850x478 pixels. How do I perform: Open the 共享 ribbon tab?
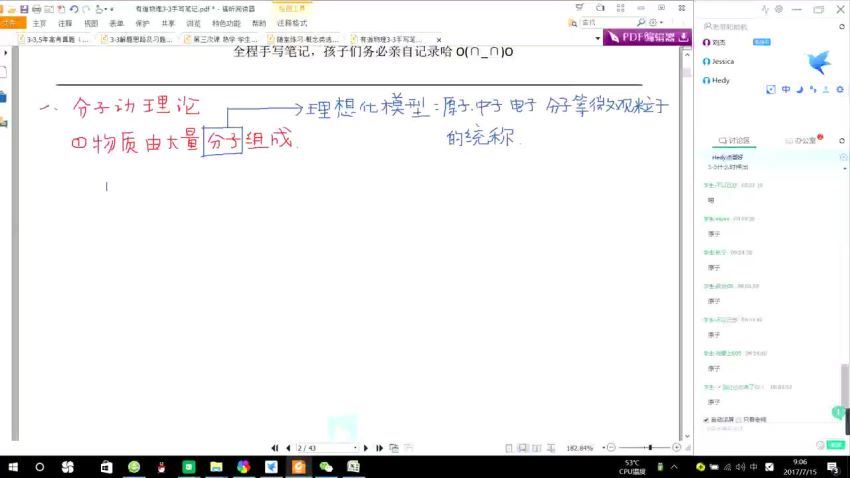[168, 23]
